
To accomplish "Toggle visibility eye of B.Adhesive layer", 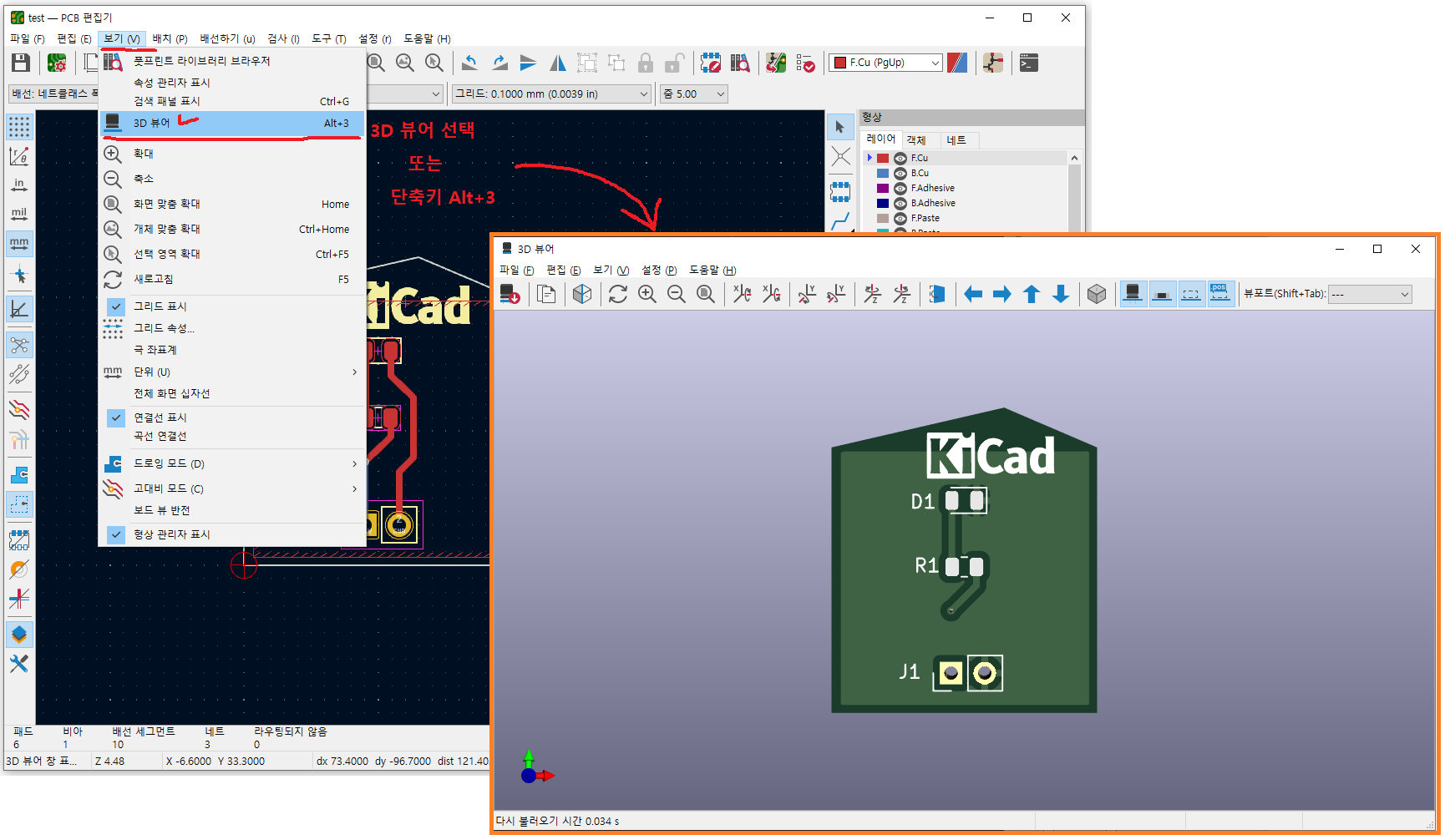I will coord(900,204).
